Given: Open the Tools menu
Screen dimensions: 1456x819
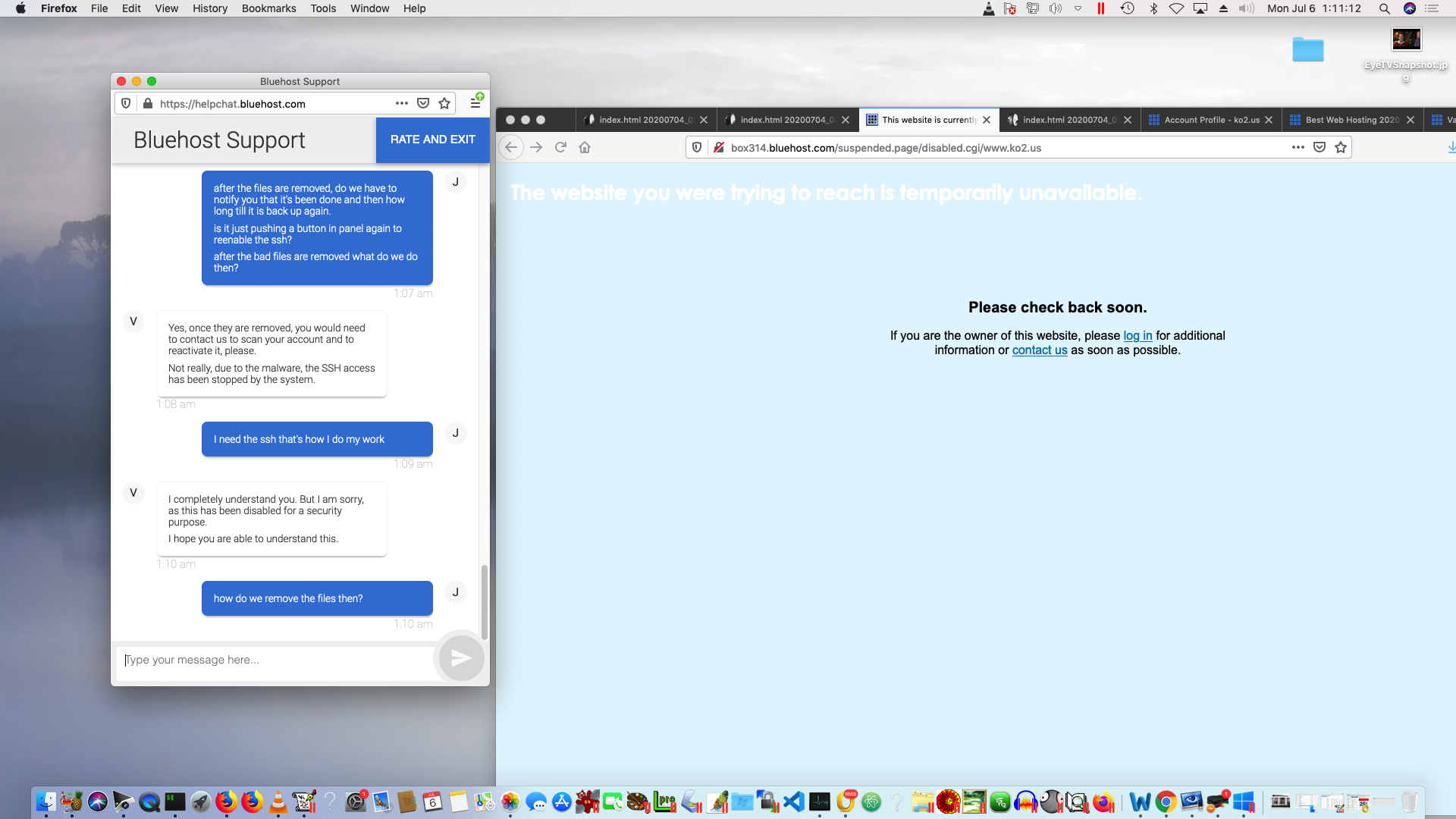Looking at the screenshot, I should (323, 8).
